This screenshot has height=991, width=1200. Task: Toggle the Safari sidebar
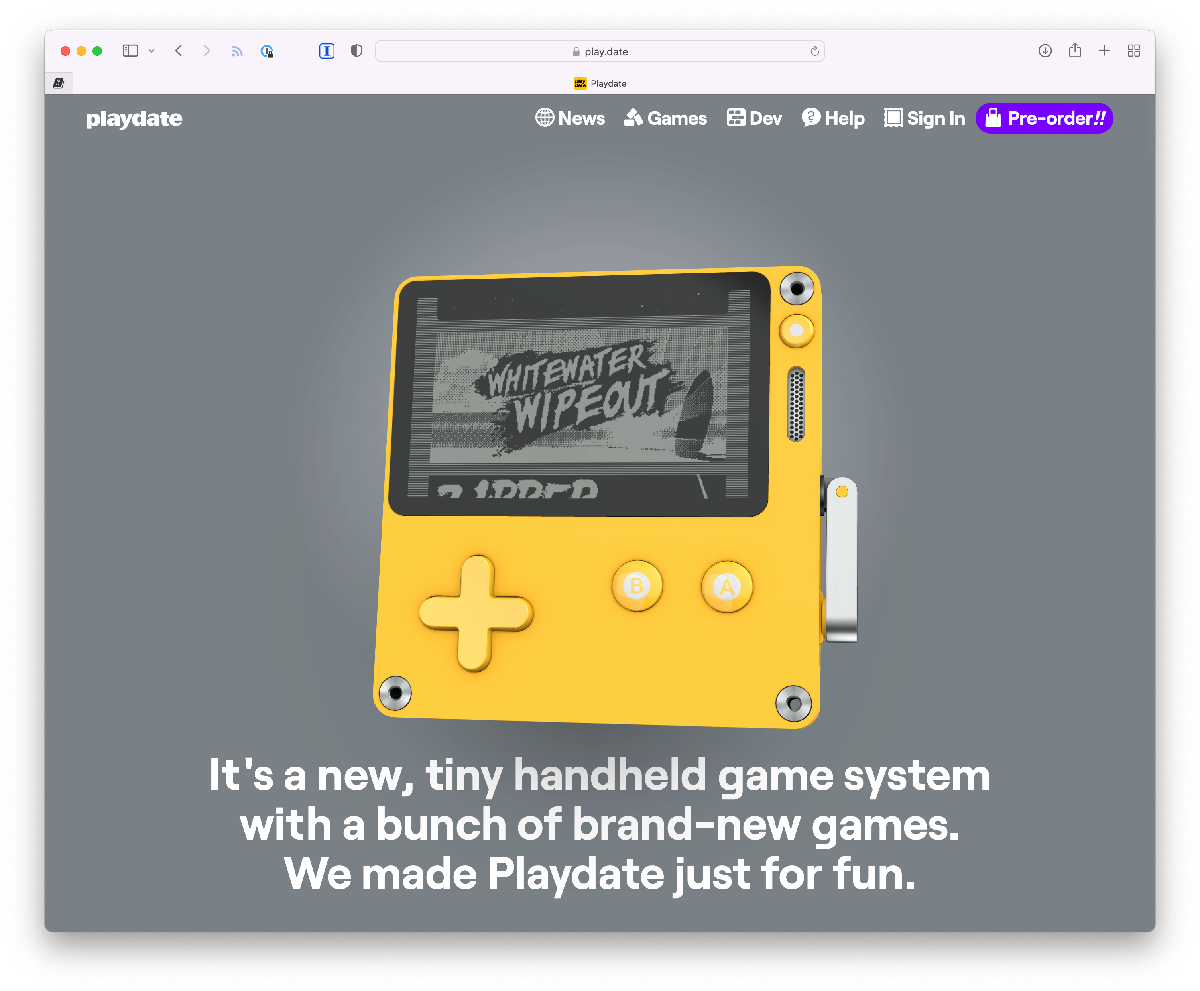(x=130, y=51)
